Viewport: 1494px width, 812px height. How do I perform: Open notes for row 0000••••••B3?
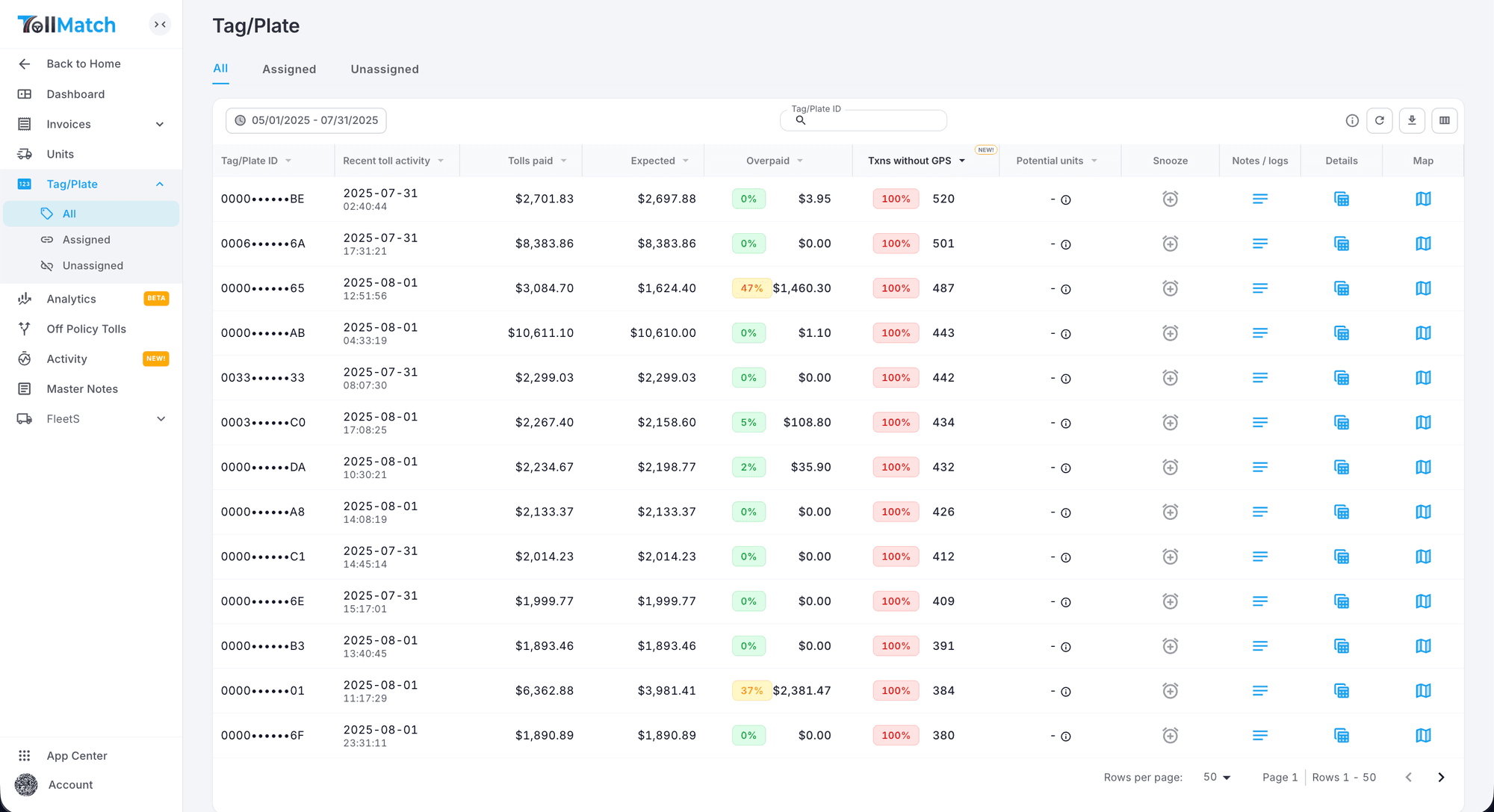(1260, 646)
